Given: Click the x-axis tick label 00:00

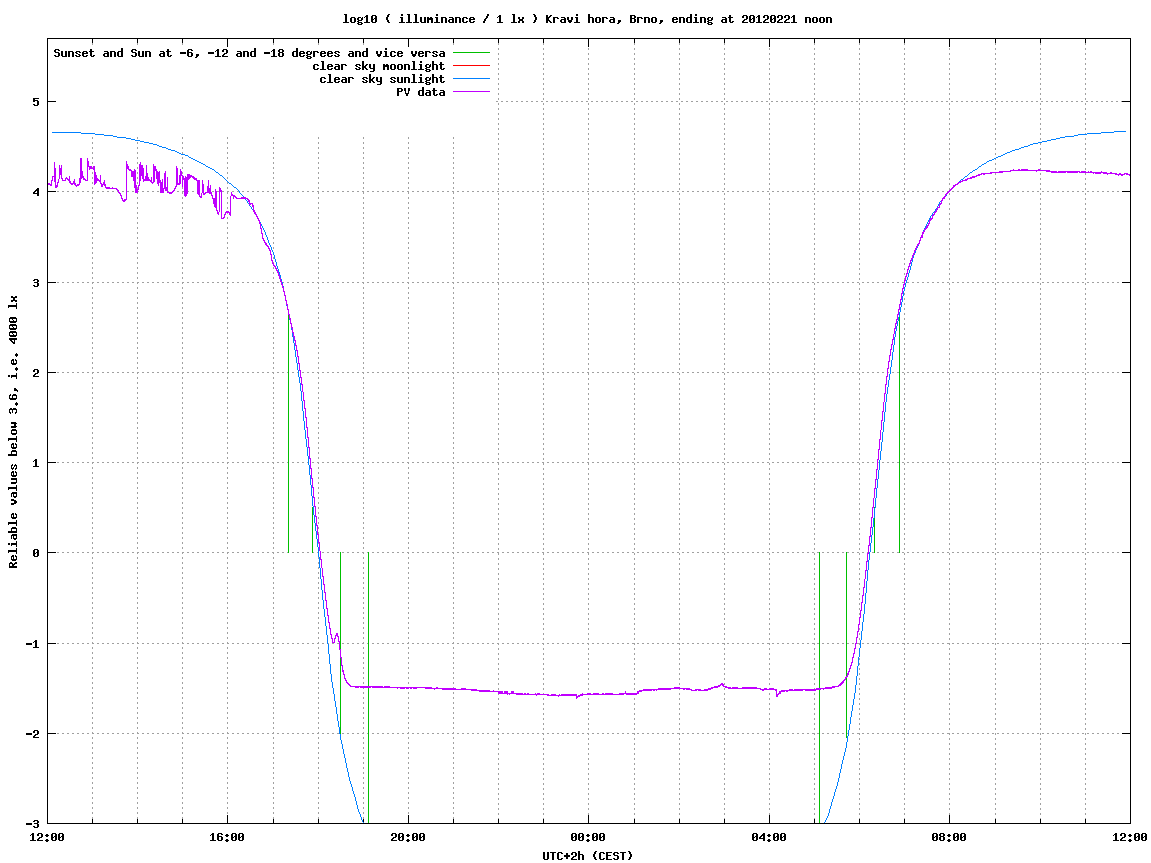Looking at the screenshot, I should pyautogui.click(x=589, y=837).
